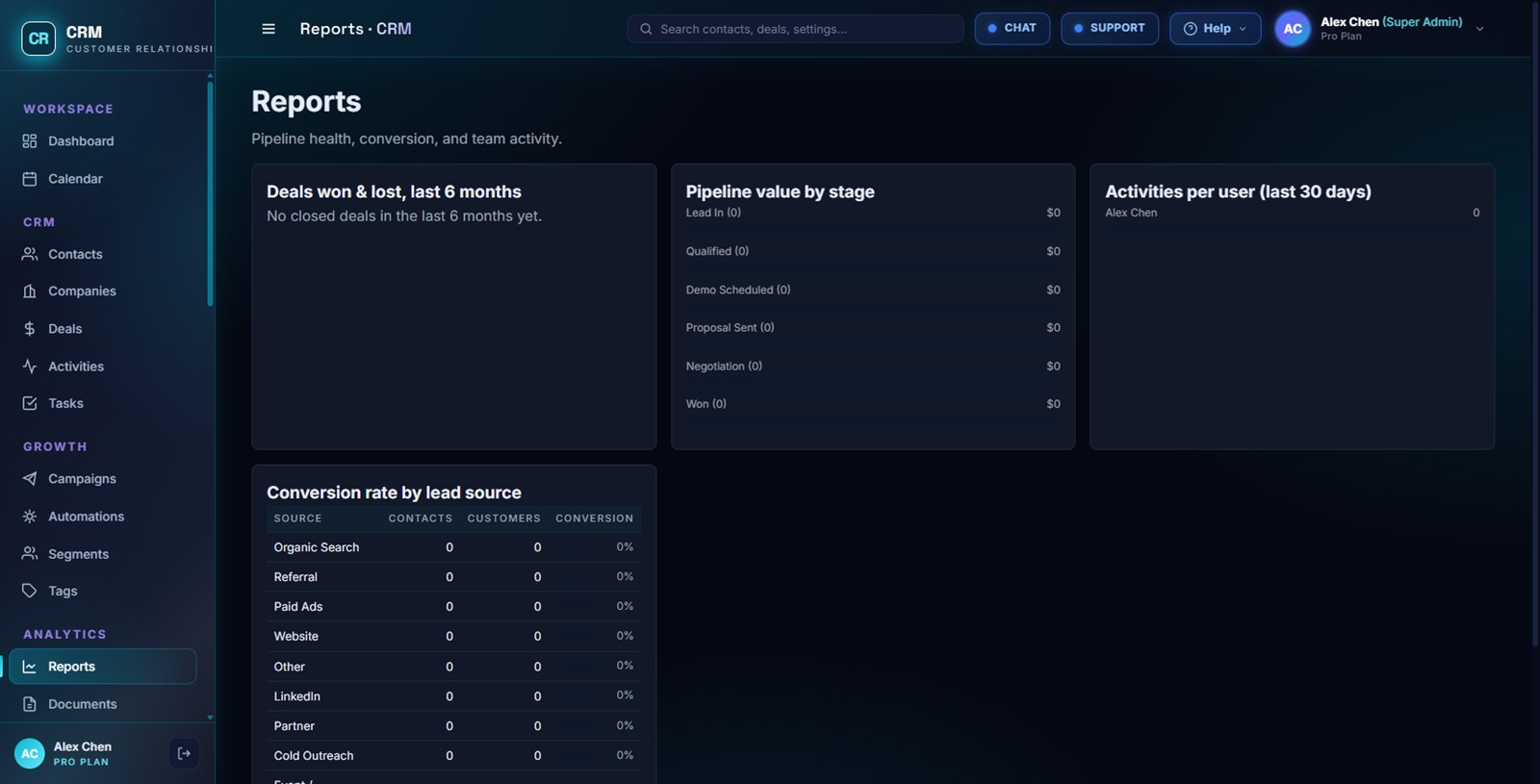The image size is (1540, 784).
Task: Click the Won (0) stage label
Action: [706, 404]
